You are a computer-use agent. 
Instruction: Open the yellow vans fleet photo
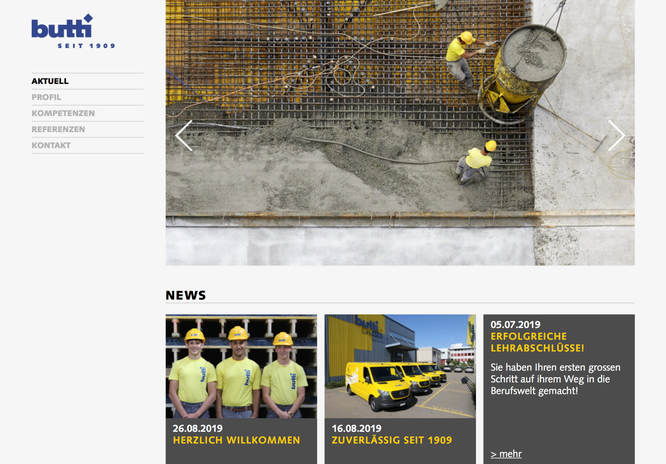pos(400,366)
